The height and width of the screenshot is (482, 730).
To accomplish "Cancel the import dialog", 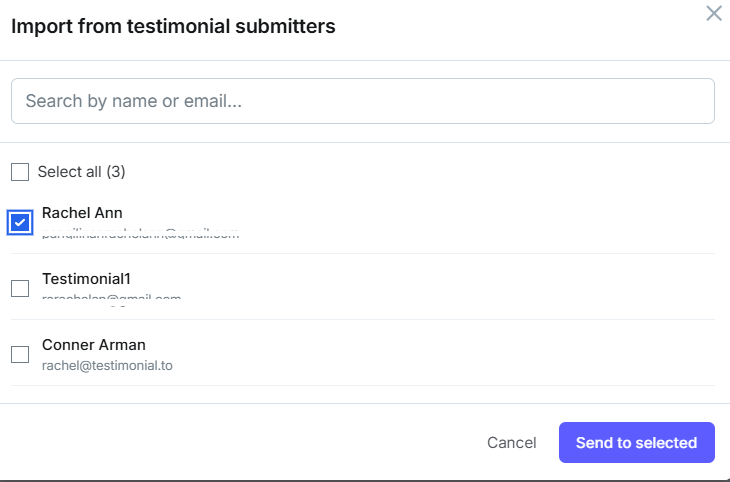I will (x=512, y=442).
